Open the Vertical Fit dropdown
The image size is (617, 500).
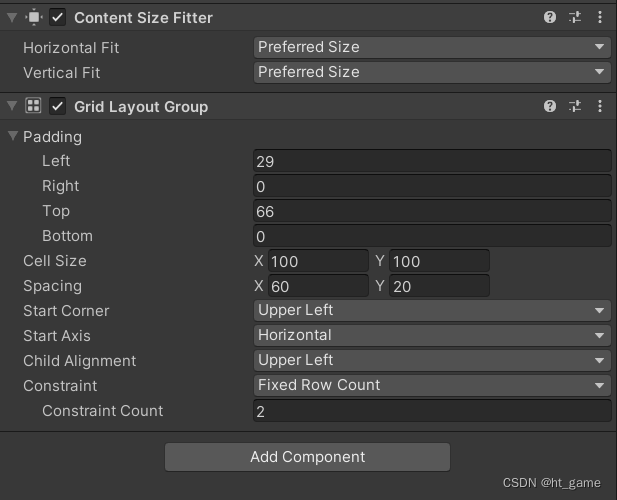point(432,72)
